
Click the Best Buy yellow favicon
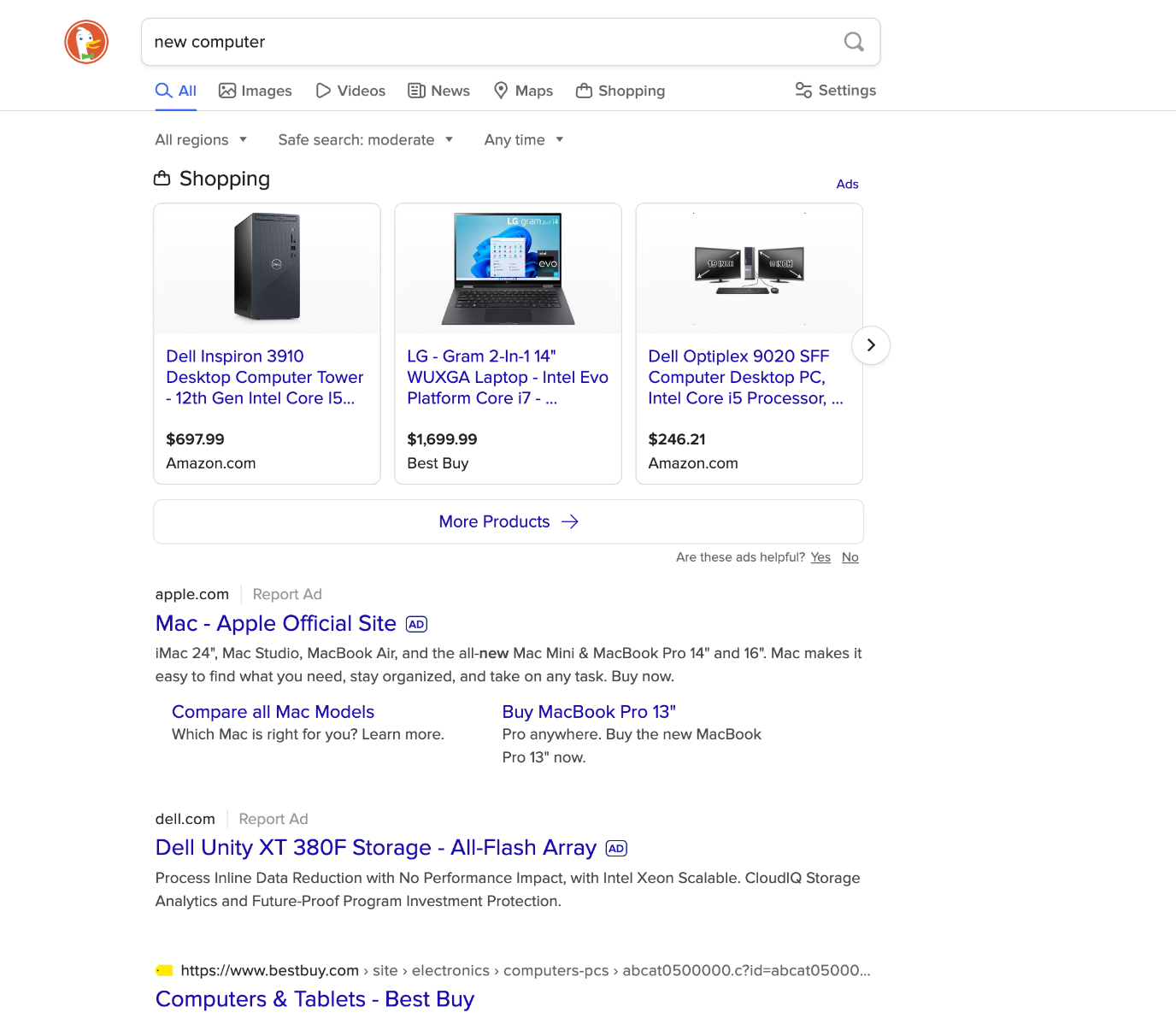coord(164,971)
